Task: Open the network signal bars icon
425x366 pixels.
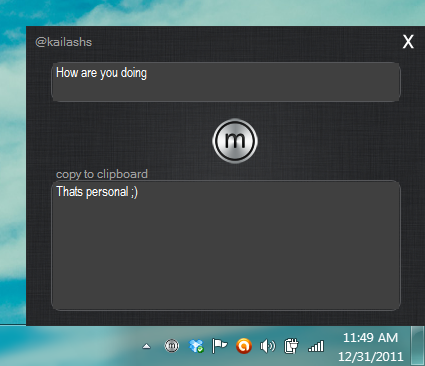Action: (x=316, y=346)
